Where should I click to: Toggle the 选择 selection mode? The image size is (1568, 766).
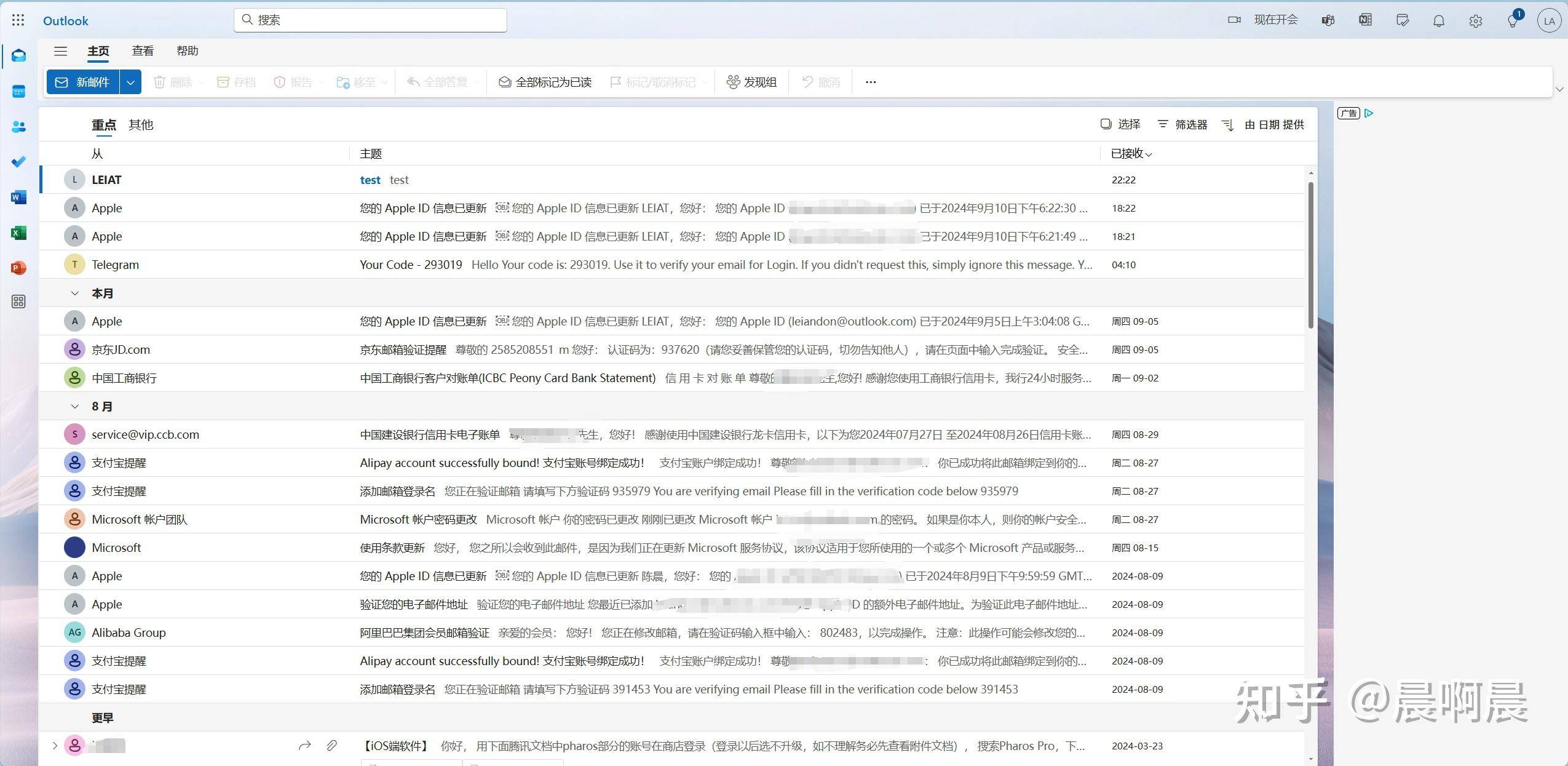pyautogui.click(x=1120, y=124)
